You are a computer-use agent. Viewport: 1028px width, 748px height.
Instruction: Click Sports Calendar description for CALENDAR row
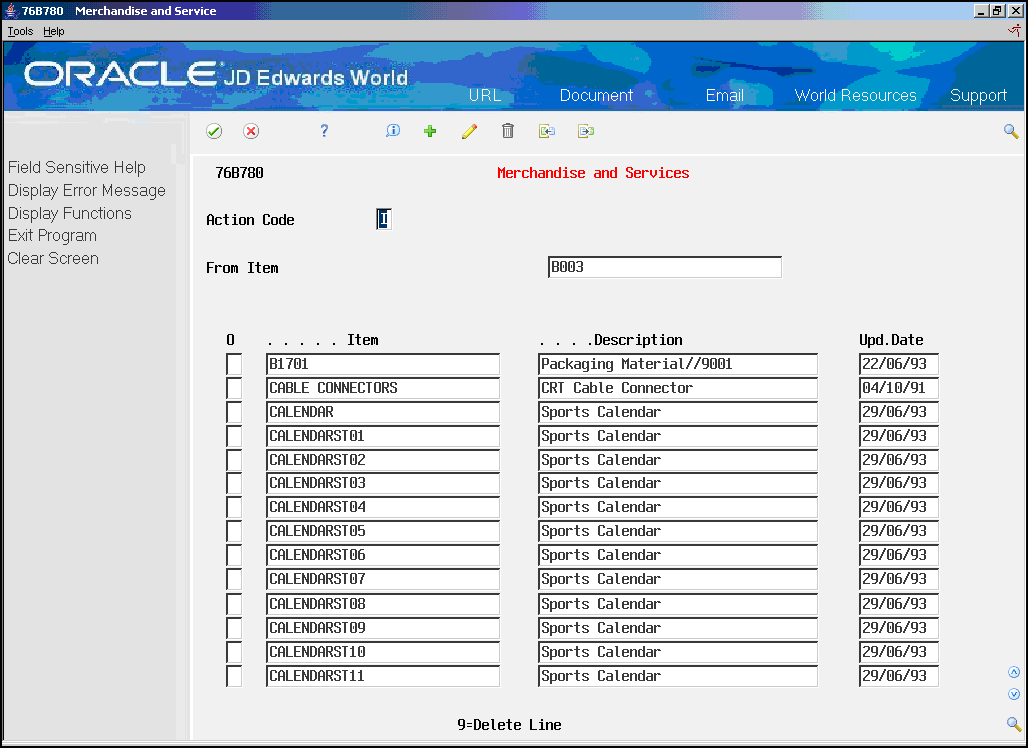click(678, 412)
